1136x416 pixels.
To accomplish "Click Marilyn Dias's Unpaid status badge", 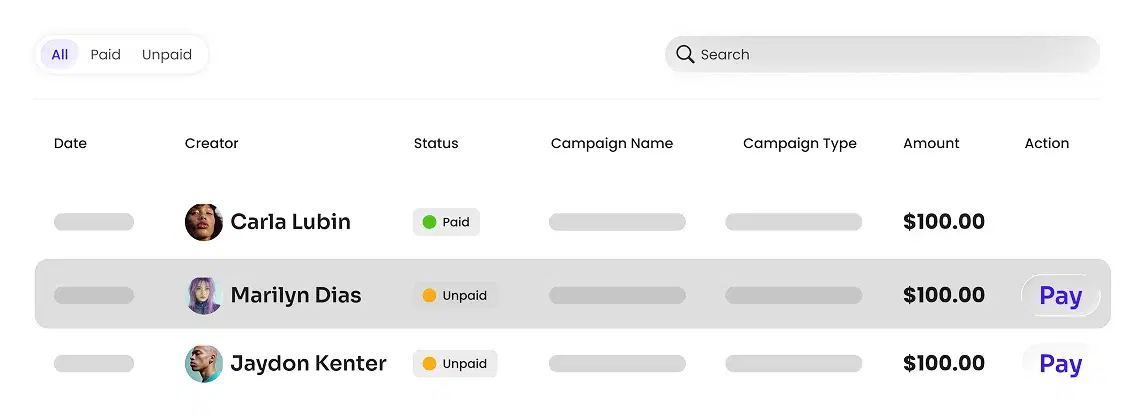I will [455, 295].
